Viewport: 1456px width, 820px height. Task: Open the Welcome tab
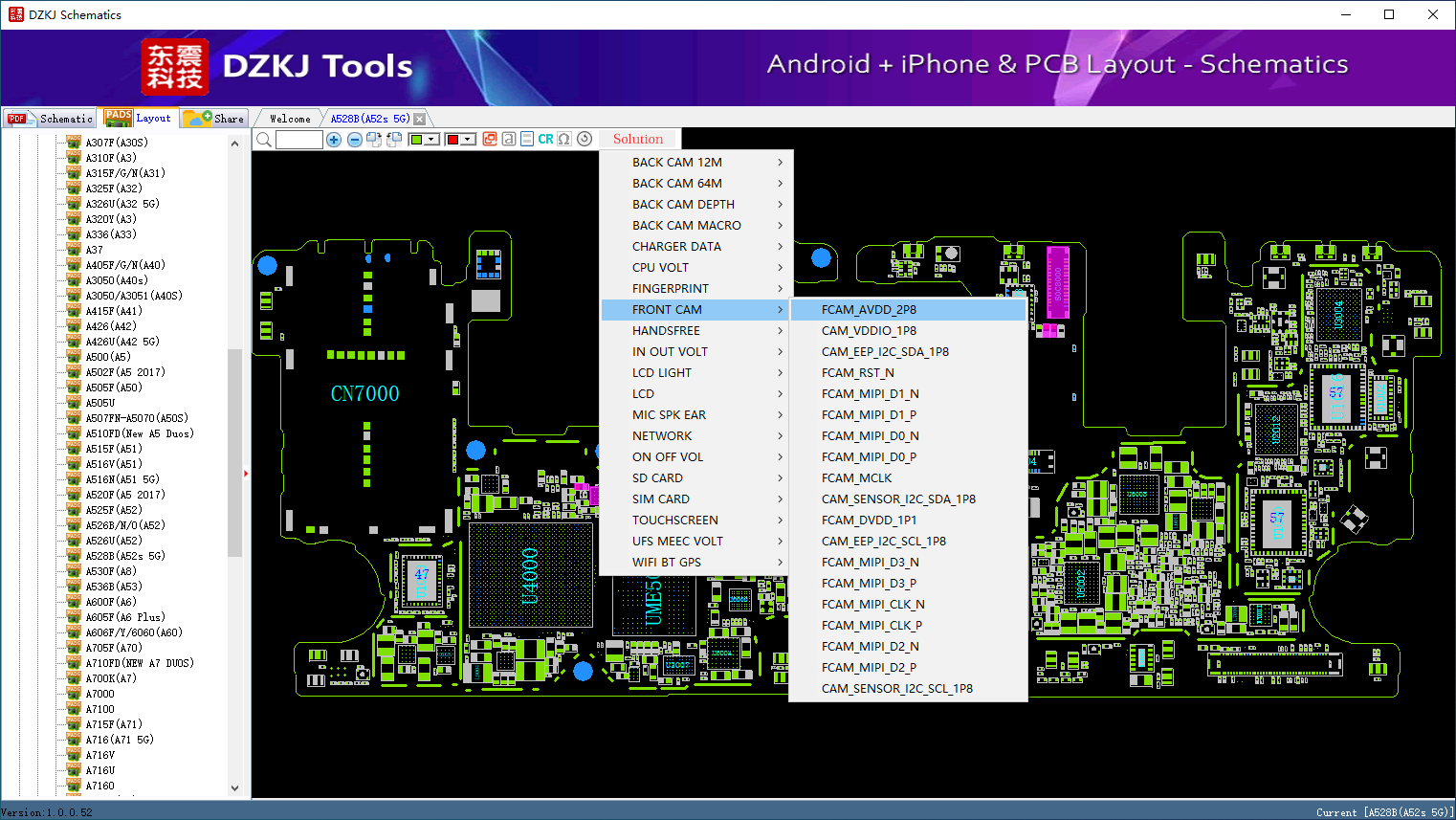(x=290, y=119)
